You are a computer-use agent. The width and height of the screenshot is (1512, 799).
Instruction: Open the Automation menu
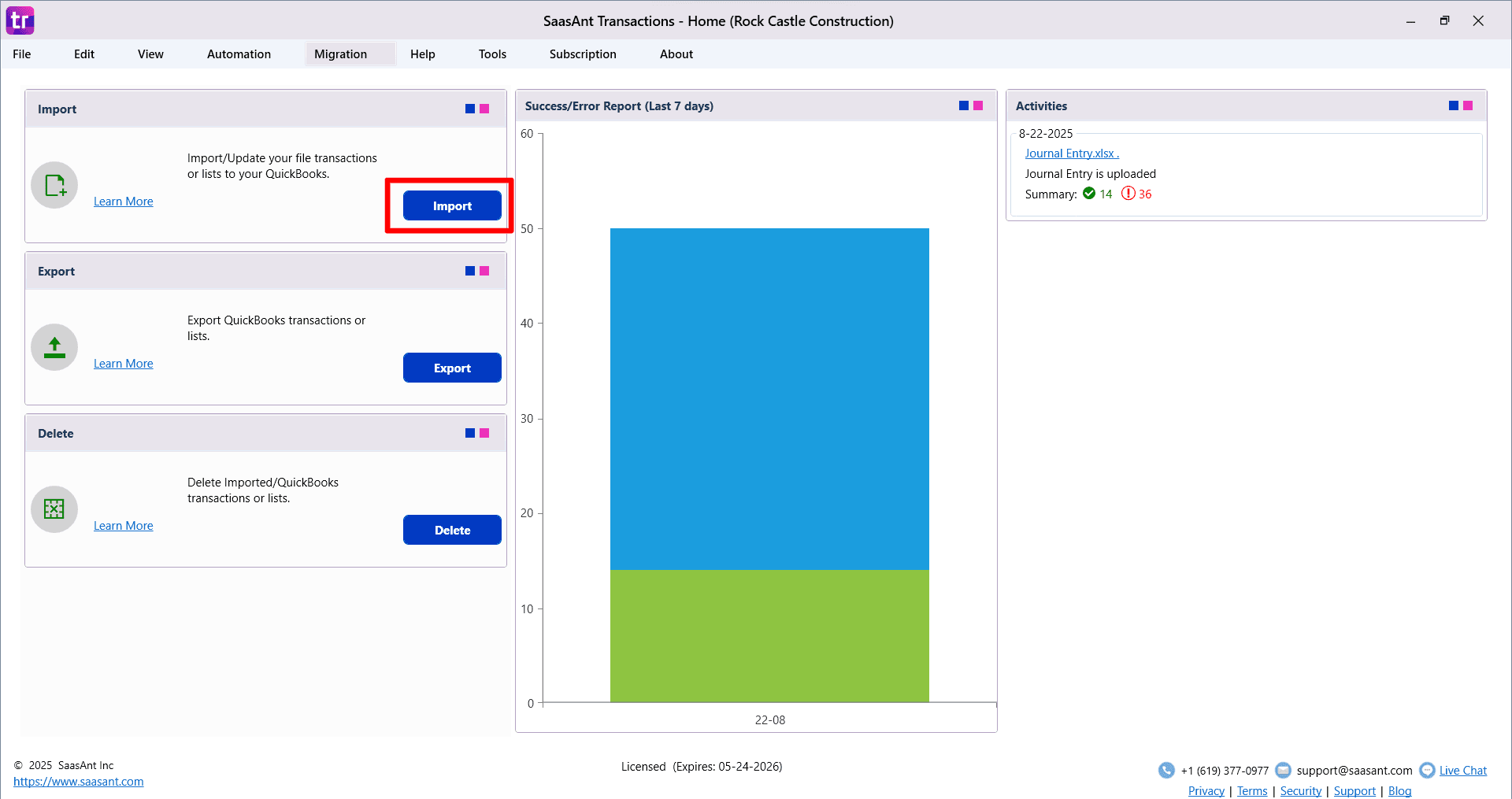[x=239, y=54]
